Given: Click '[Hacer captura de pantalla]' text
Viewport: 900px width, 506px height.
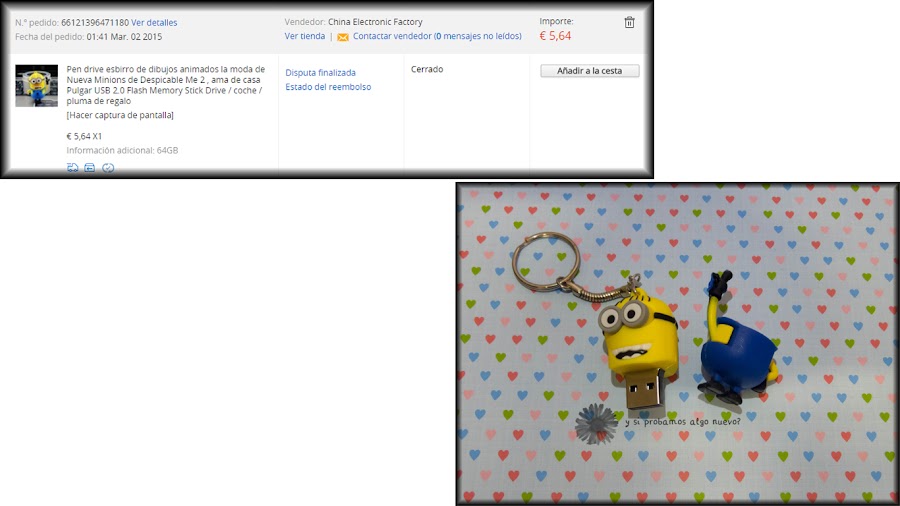Looking at the screenshot, I should [120, 115].
